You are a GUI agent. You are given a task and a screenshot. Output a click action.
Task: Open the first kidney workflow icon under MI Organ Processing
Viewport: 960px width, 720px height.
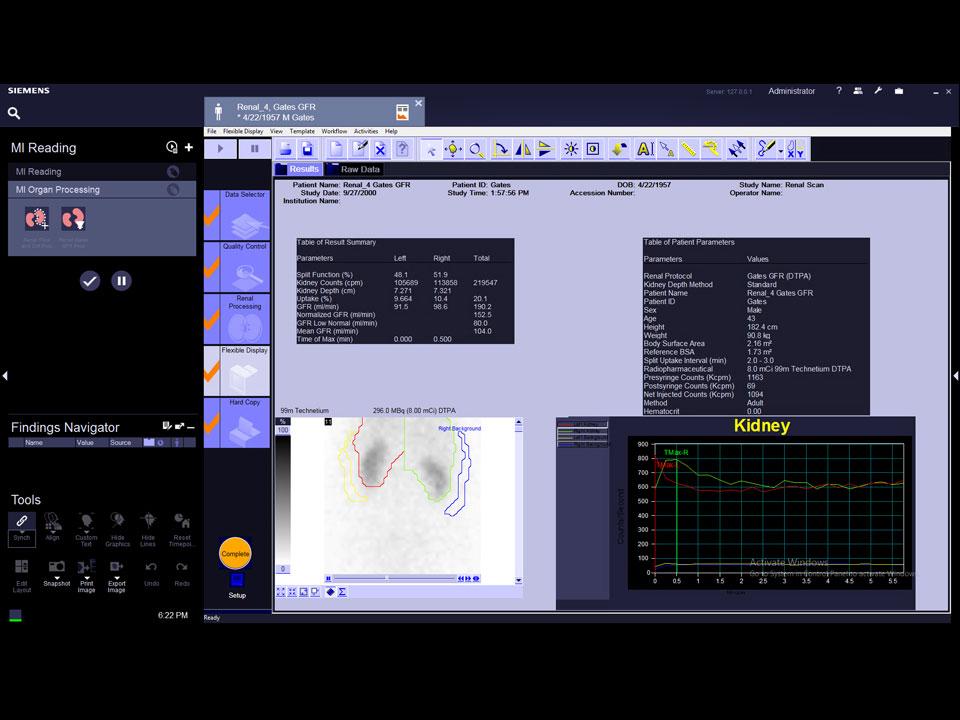[x=37, y=219]
